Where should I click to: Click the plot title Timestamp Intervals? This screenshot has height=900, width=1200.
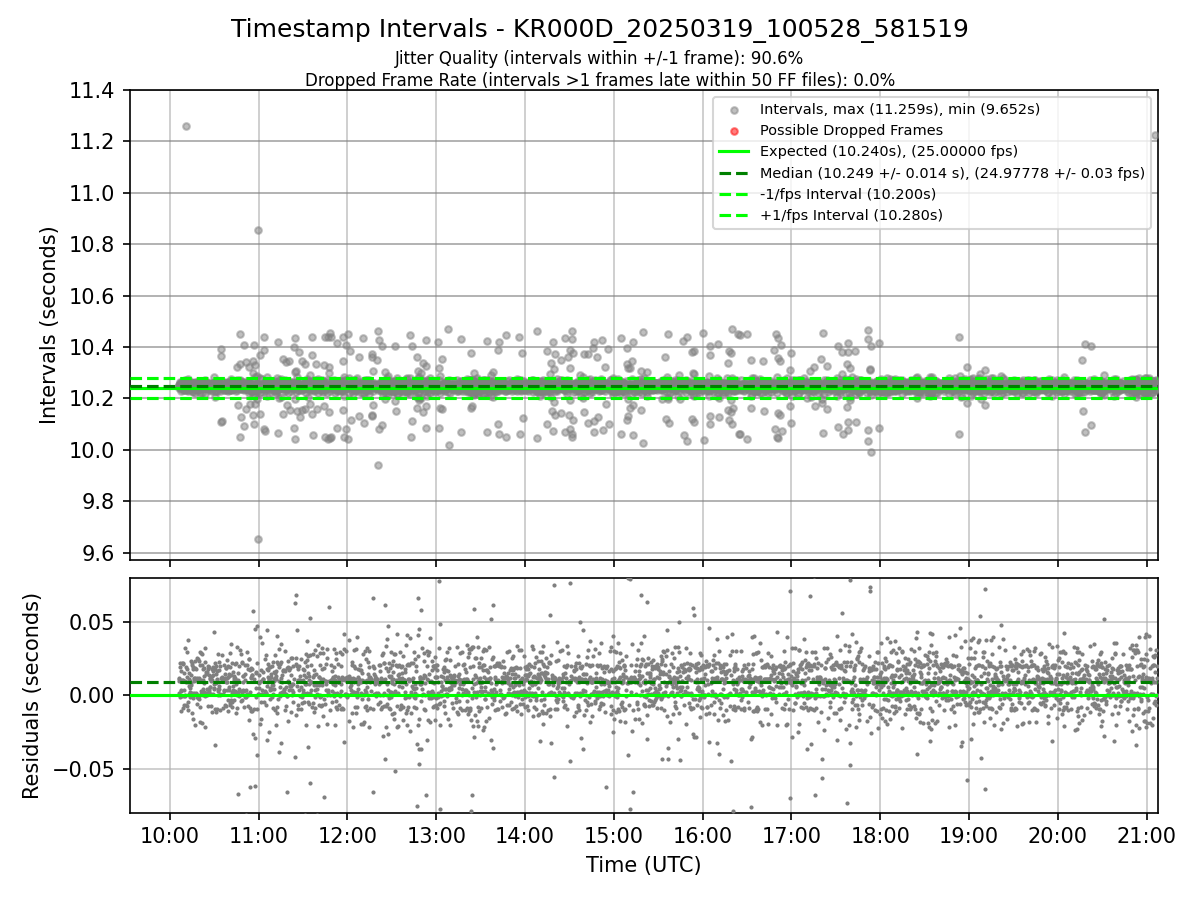(x=599, y=29)
